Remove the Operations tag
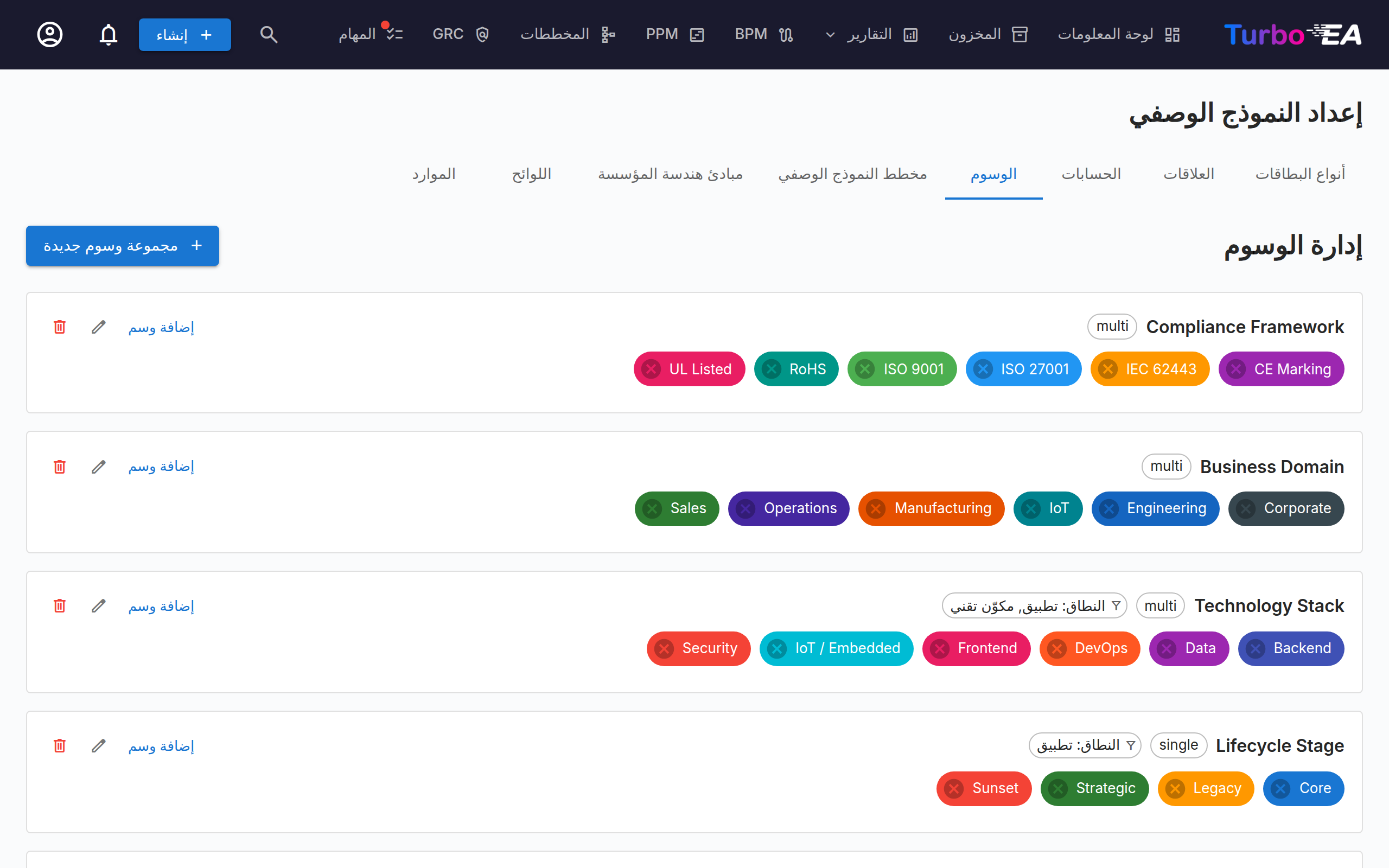This screenshot has width=1389, height=868. [x=746, y=509]
